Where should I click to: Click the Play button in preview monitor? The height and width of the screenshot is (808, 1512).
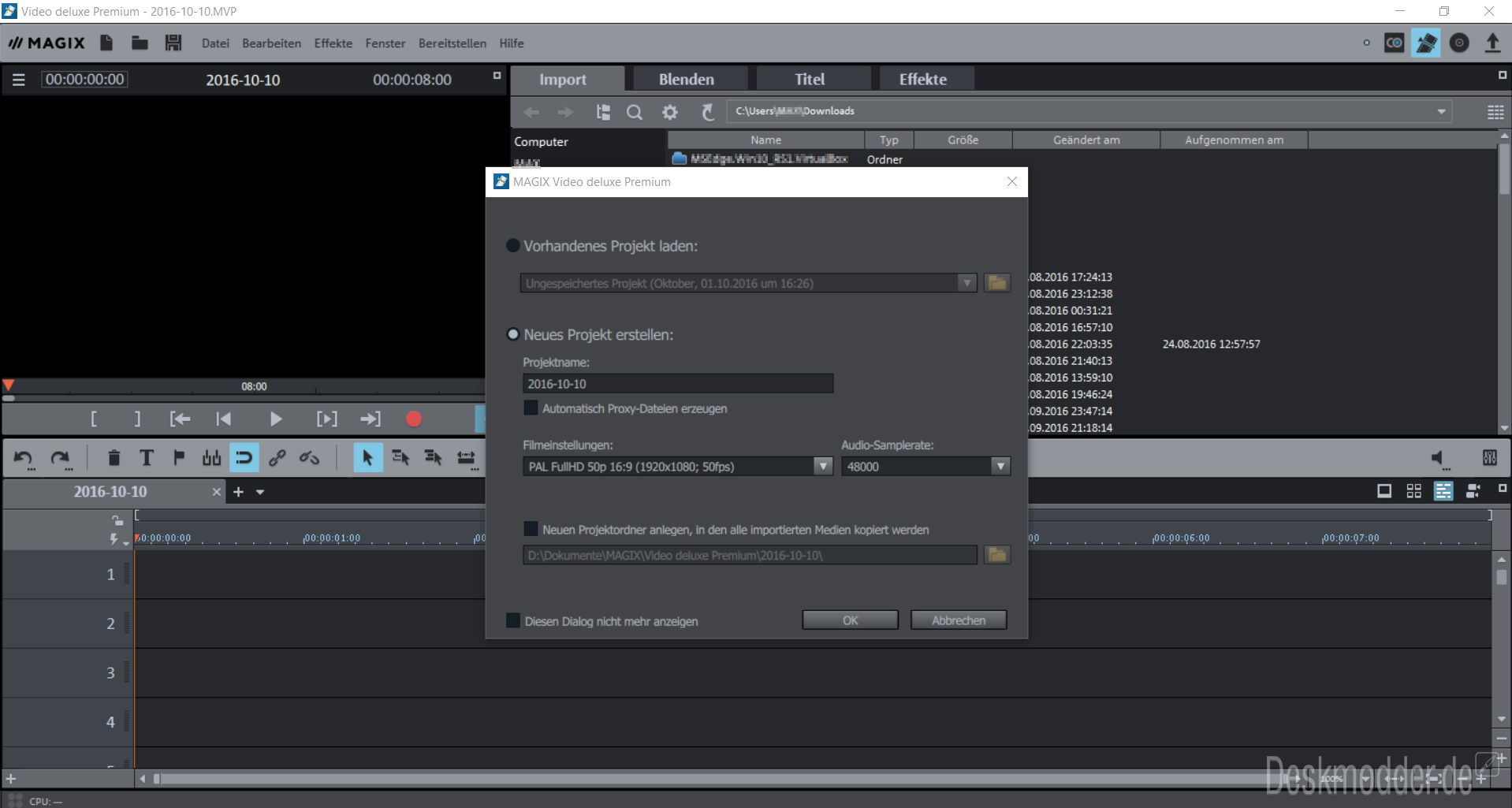(x=275, y=419)
